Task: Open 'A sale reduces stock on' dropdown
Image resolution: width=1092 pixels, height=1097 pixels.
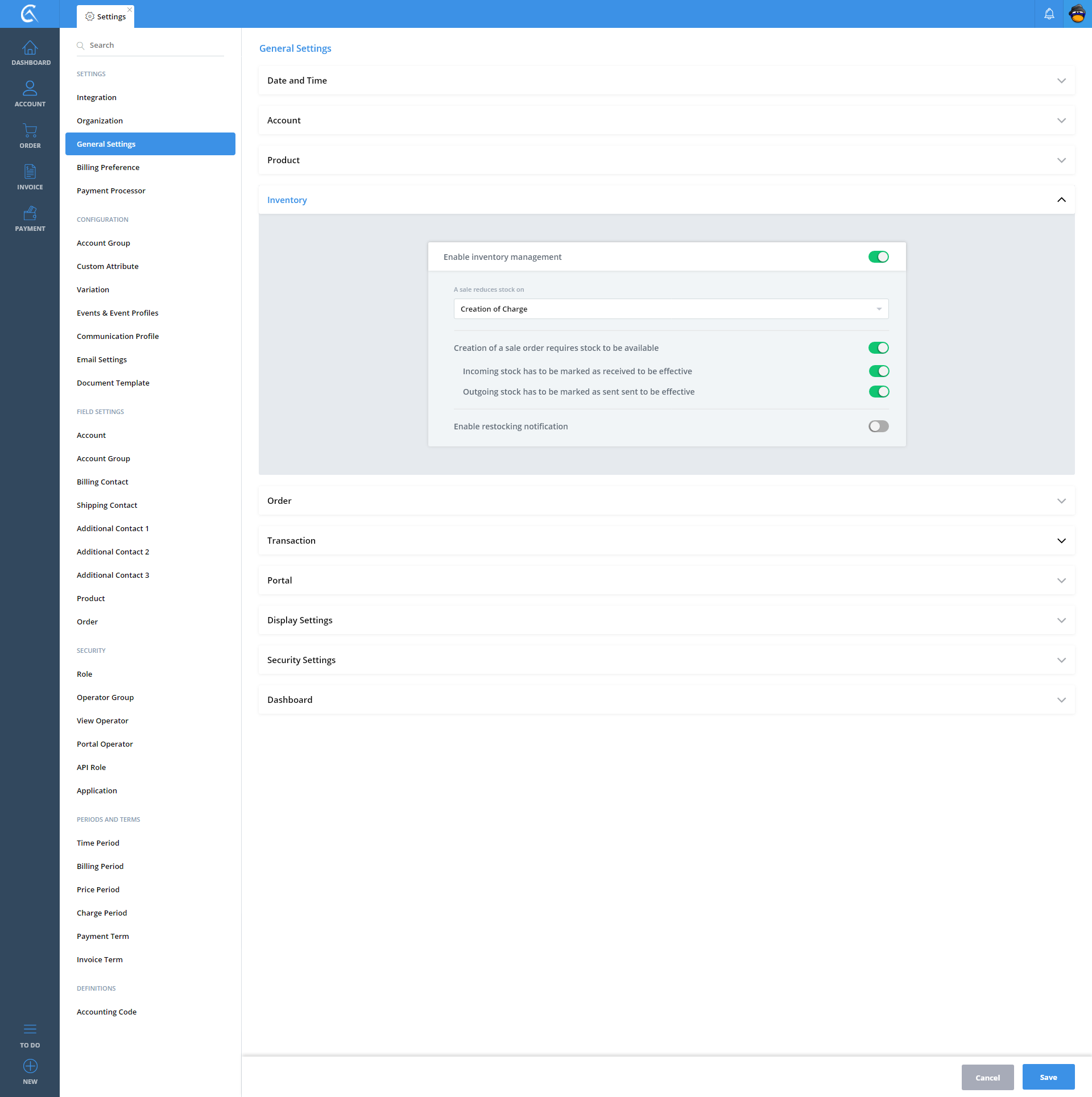Action: tap(671, 309)
